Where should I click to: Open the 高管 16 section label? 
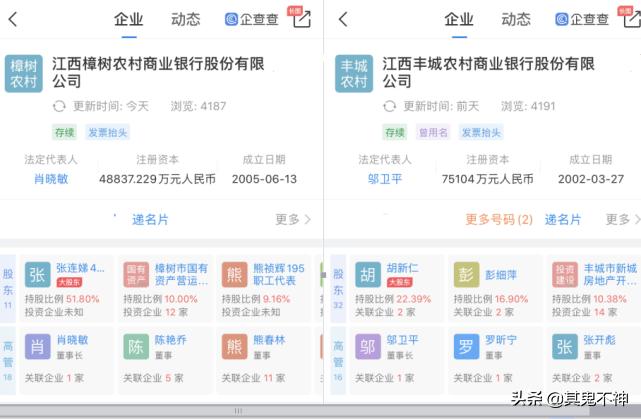click(x=338, y=361)
